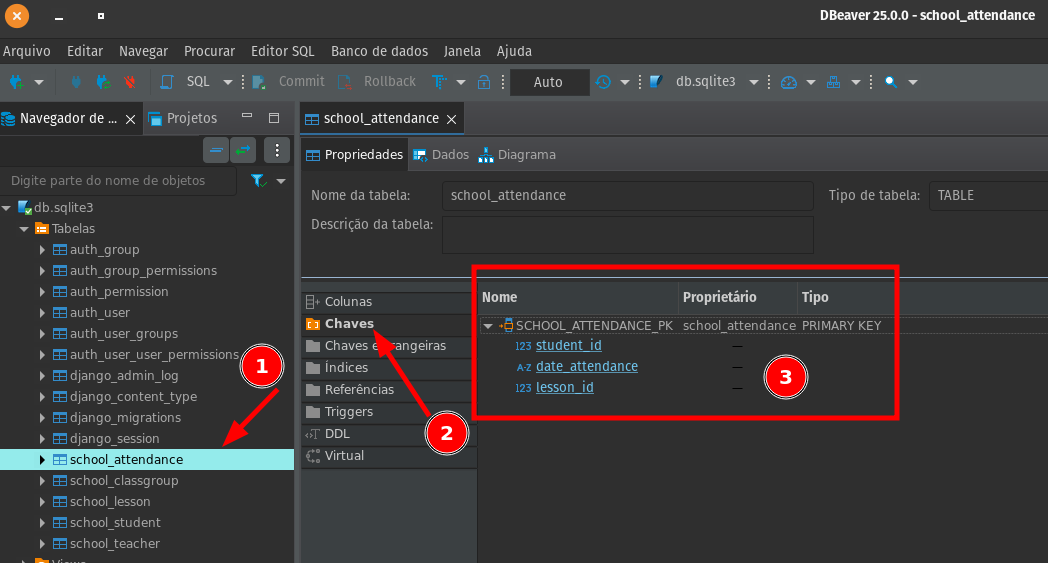The width and height of the screenshot is (1048, 563).
Task: Maximize the navigator panel
Action: click(274, 118)
